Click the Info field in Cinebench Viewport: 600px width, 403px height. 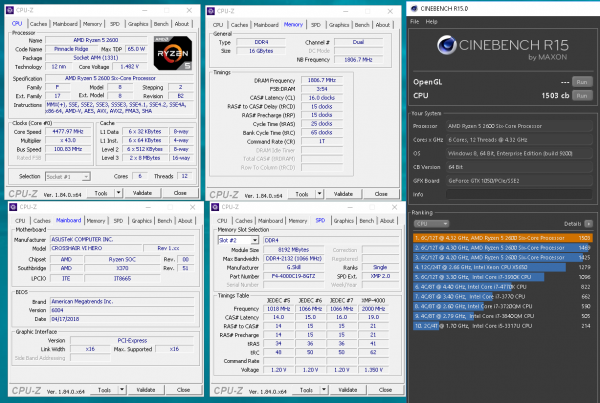pyautogui.click(x=520, y=194)
